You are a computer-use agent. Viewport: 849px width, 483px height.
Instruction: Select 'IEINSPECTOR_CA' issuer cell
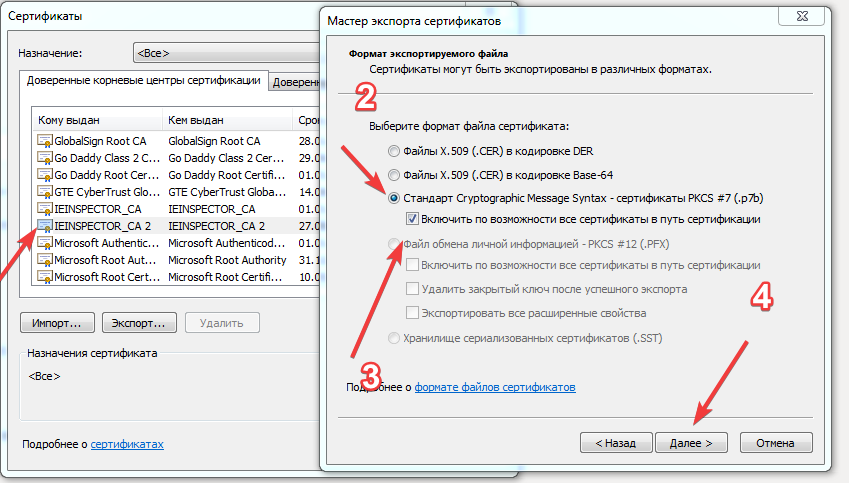212,209
